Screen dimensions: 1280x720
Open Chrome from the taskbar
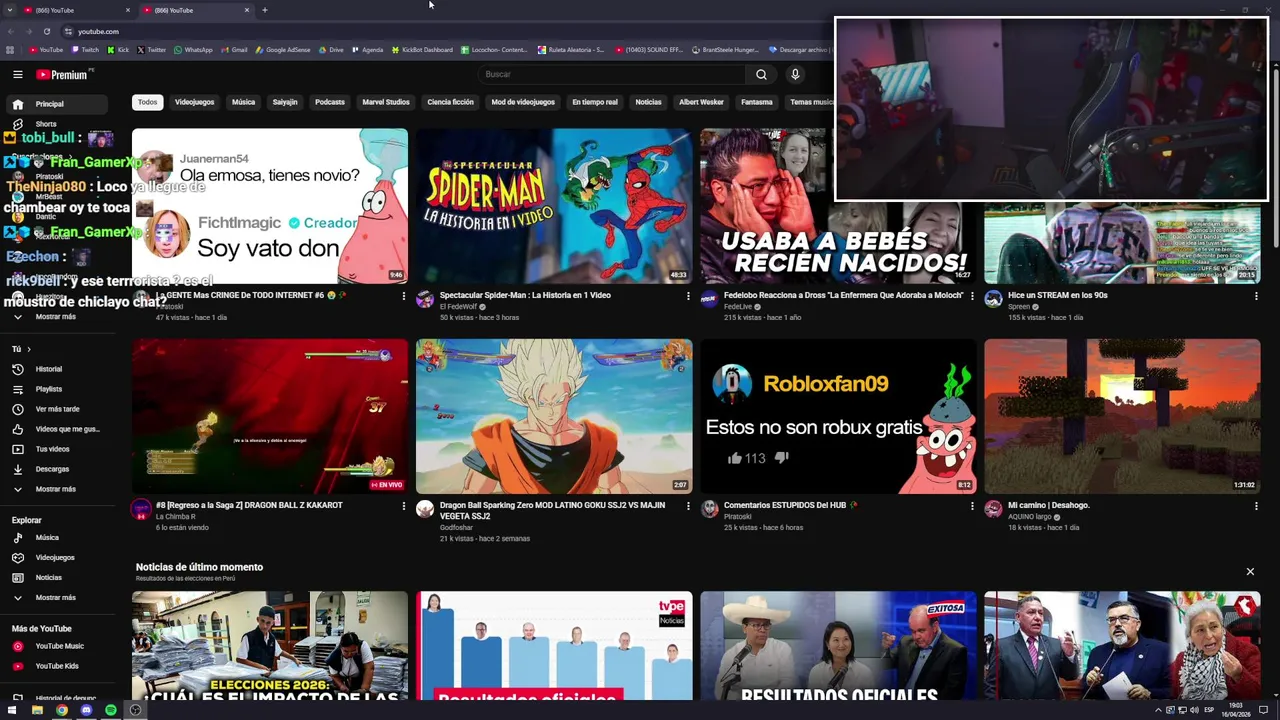(62, 710)
